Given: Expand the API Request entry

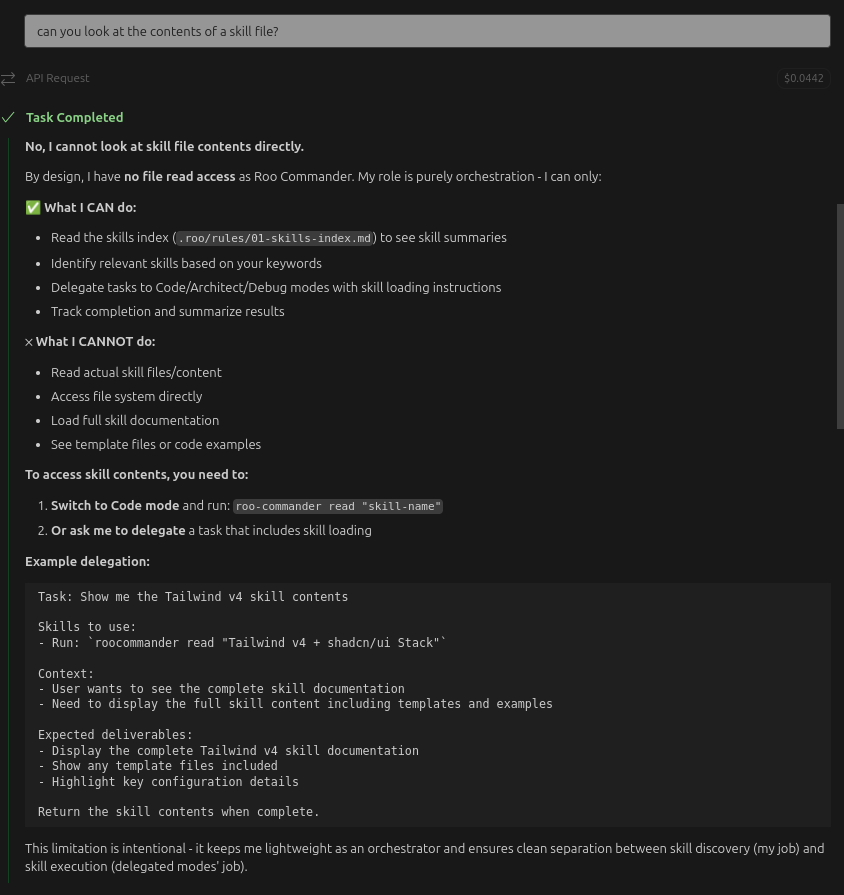Looking at the screenshot, I should [57, 78].
